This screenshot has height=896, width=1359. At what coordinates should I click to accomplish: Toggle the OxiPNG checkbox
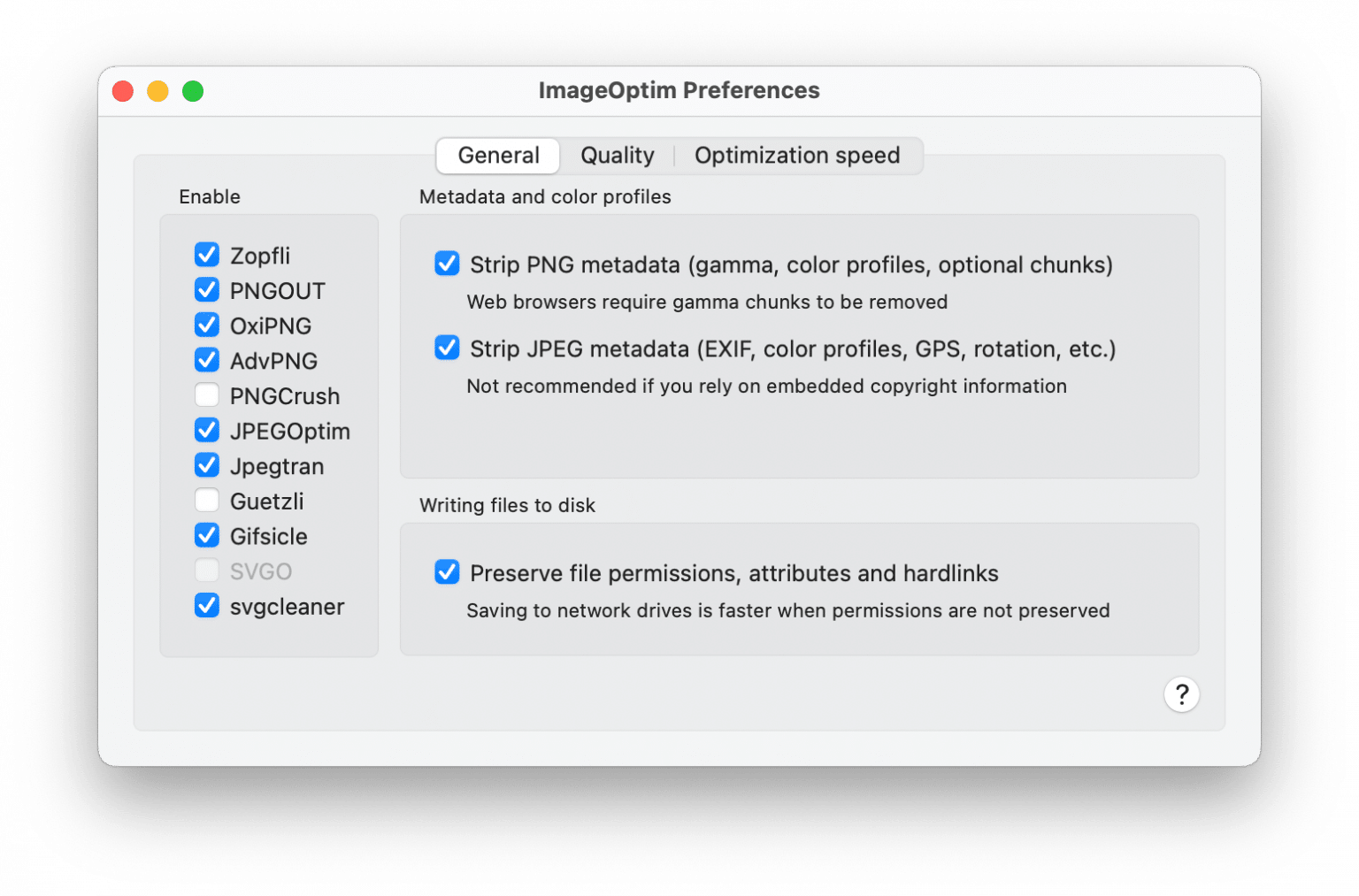coord(207,325)
